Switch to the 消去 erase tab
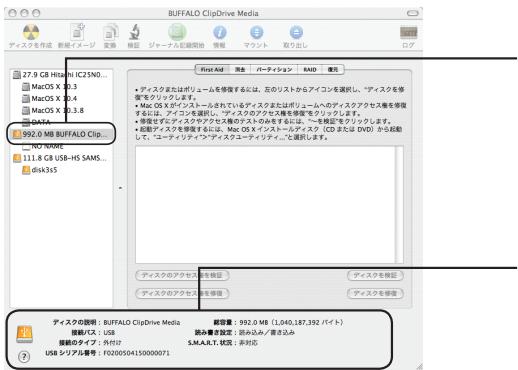Viewport: 518px width, 370px height. (x=240, y=70)
